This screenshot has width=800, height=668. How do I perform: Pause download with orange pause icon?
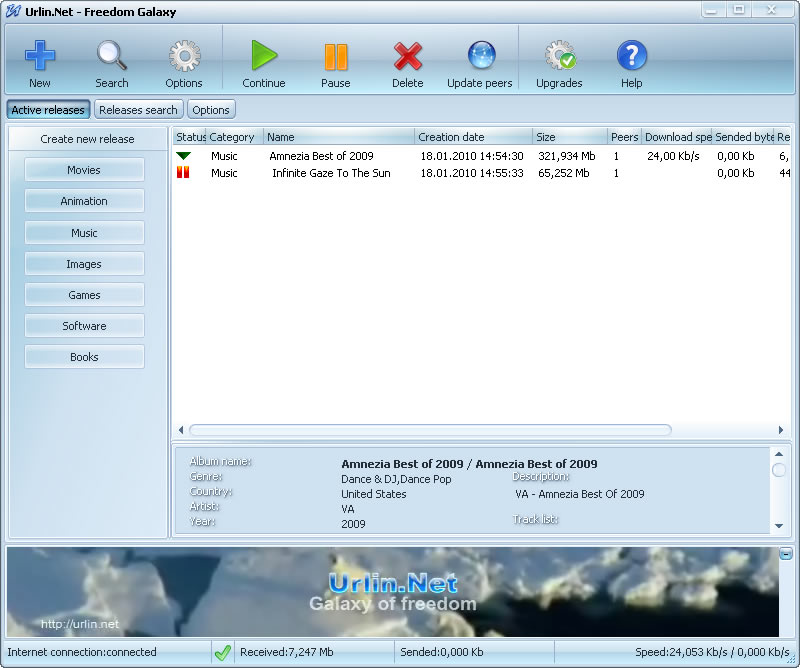click(x=336, y=56)
